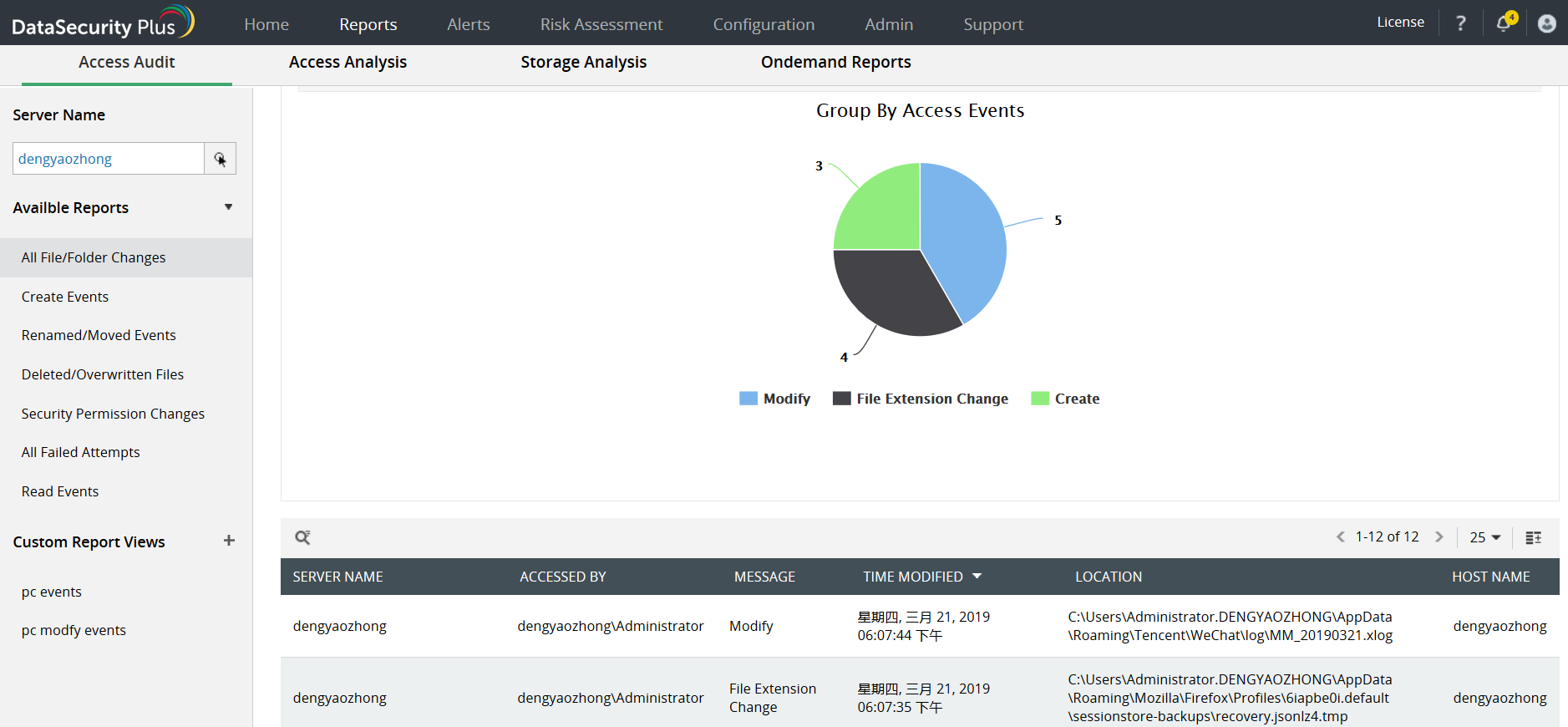Image resolution: width=1568 pixels, height=727 pixels.
Task: Click the License link
Action: tap(1400, 23)
